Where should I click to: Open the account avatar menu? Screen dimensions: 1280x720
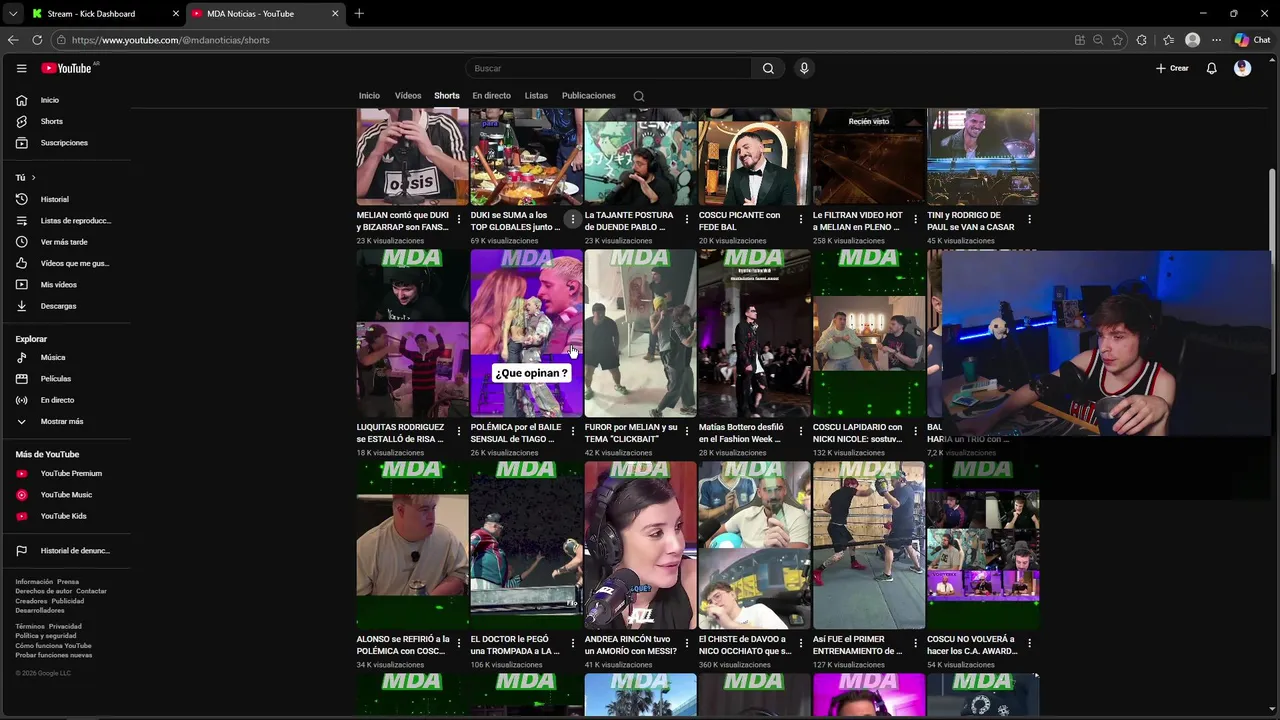click(1242, 68)
